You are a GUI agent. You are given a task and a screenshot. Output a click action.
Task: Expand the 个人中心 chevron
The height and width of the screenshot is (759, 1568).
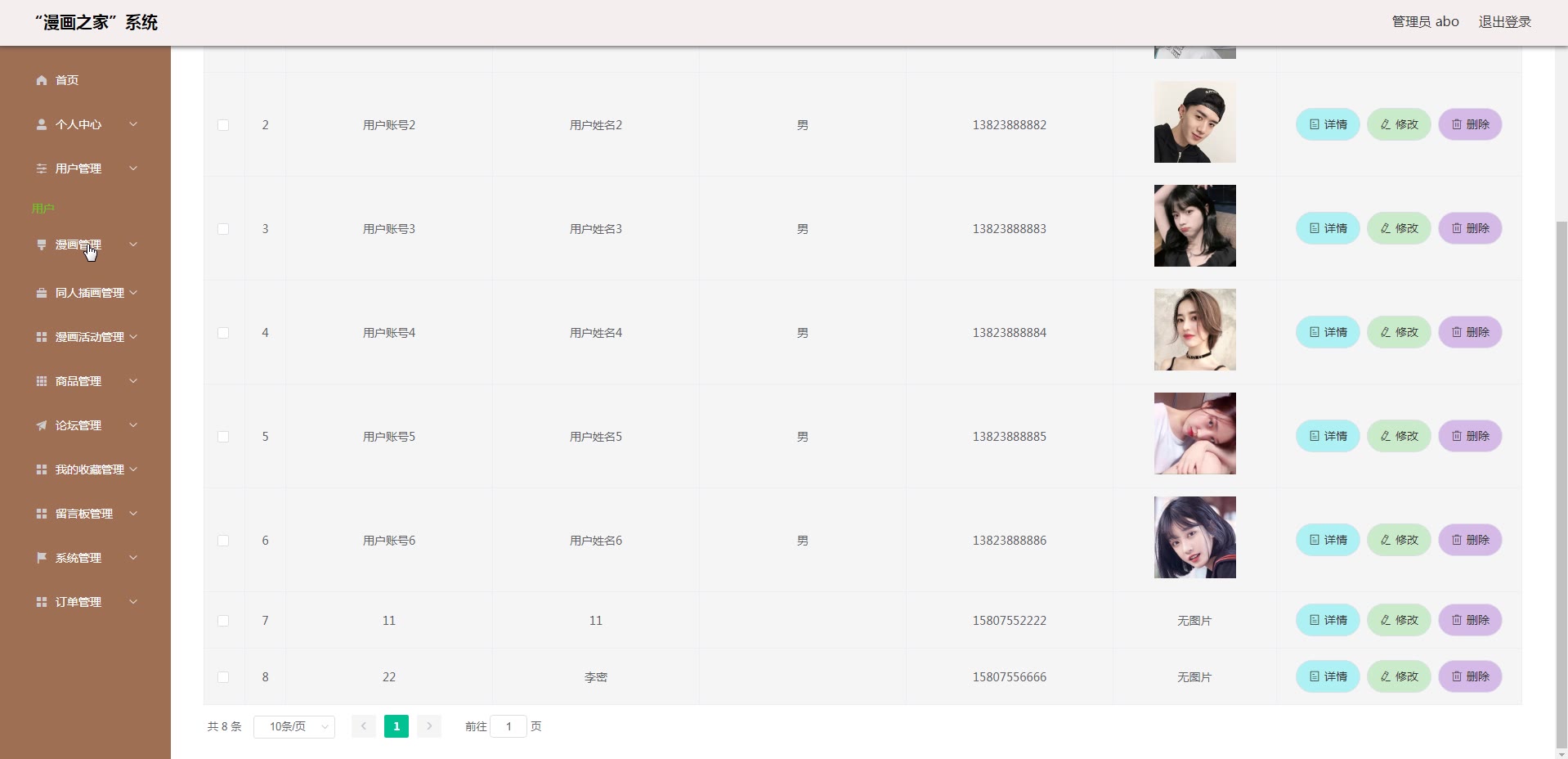[133, 124]
